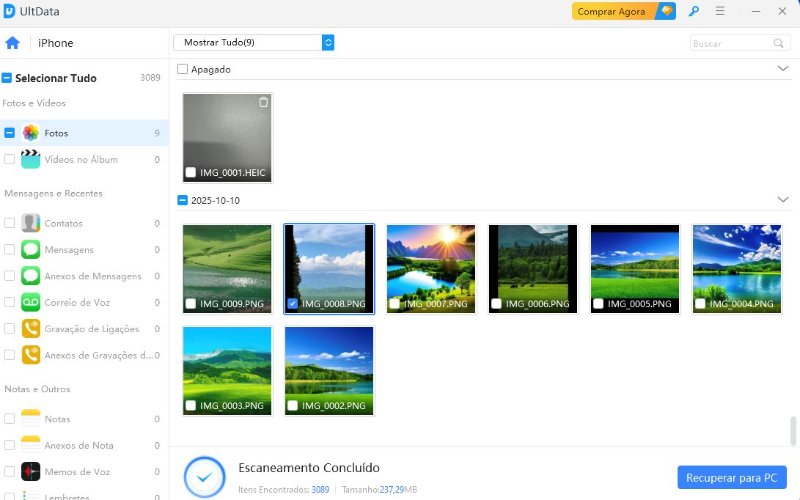Screen dimensions: 800x500
Task: Click the Contatos icon in sidebar
Action: [31, 223]
